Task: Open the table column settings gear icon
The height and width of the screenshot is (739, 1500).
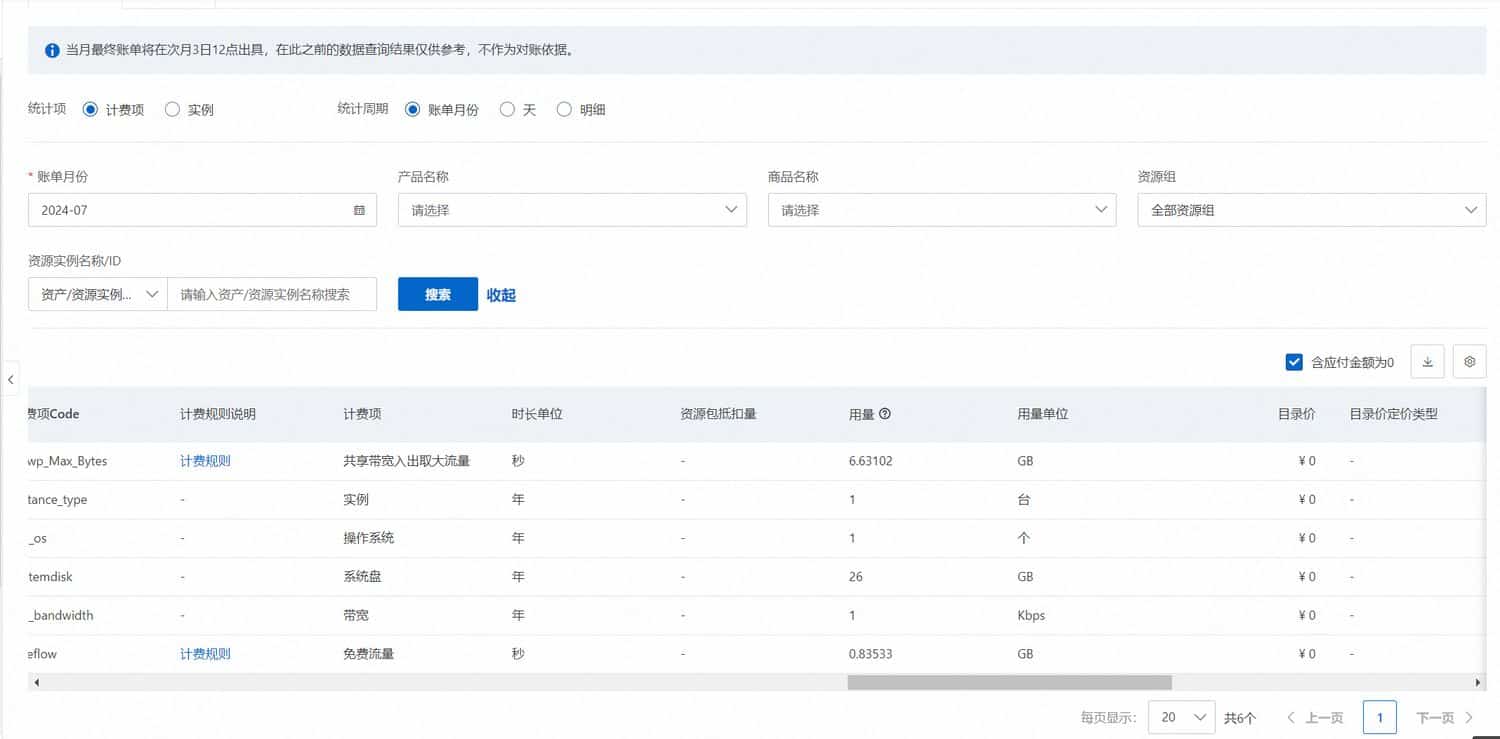Action: [1469, 361]
